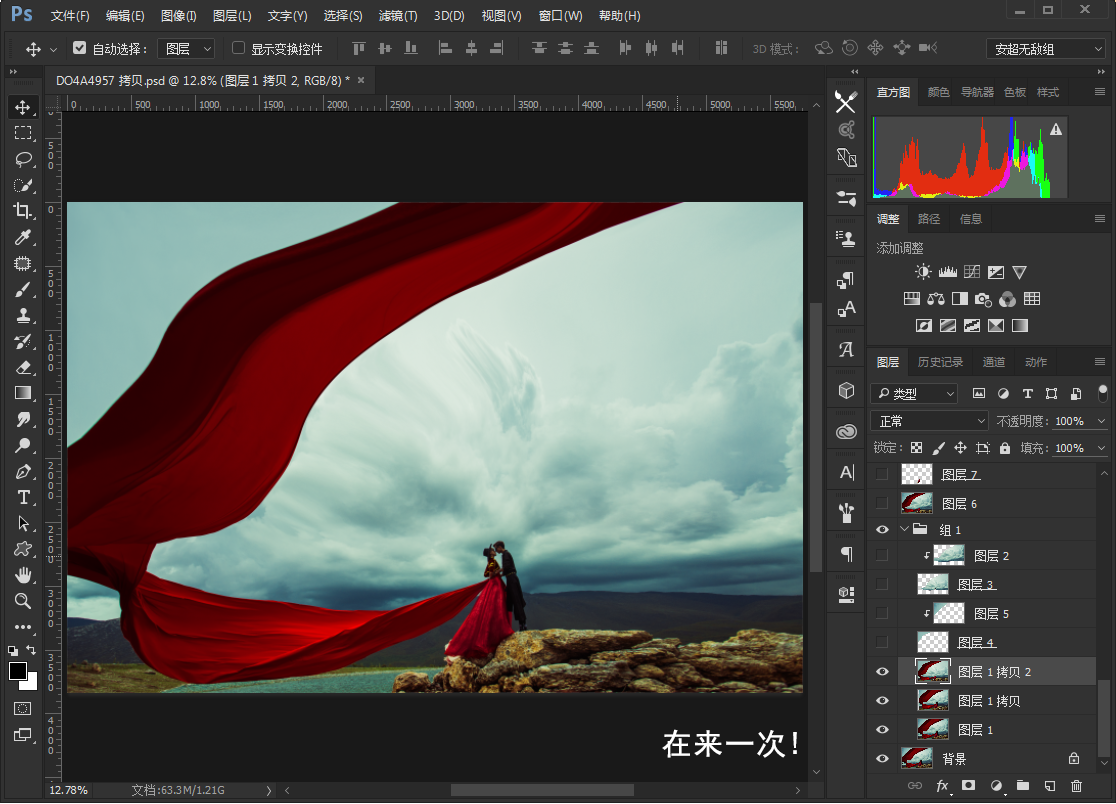Select the Hand tool
The height and width of the screenshot is (804, 1116).
point(23,575)
